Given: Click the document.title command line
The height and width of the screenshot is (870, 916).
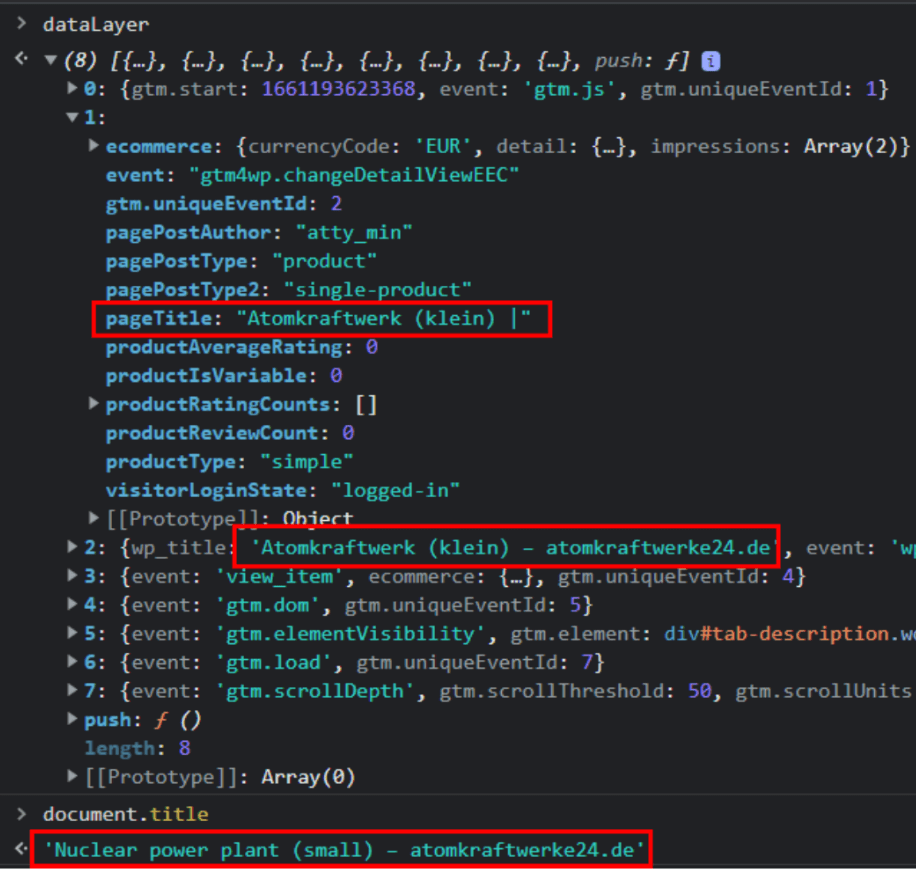Looking at the screenshot, I should 125,814.
